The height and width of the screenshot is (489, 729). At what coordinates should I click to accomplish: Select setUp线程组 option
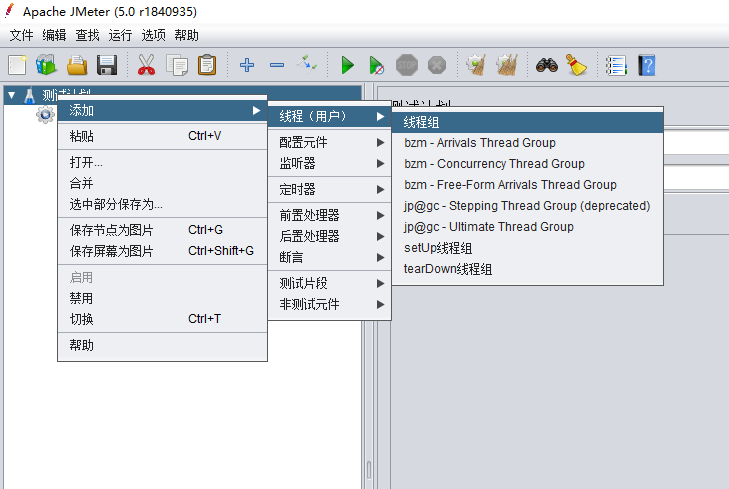(x=527, y=248)
